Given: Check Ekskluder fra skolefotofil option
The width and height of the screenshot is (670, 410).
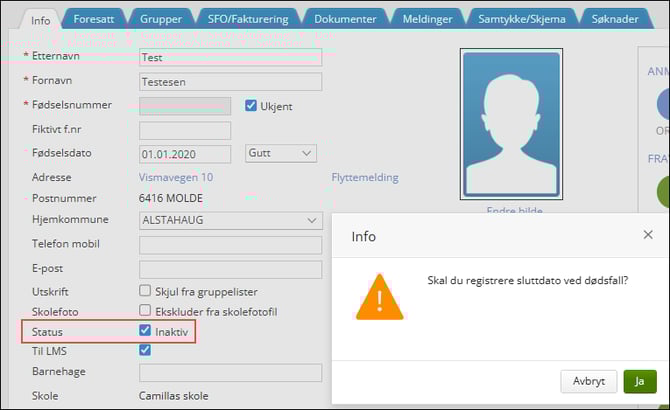Looking at the screenshot, I should pos(146,312).
